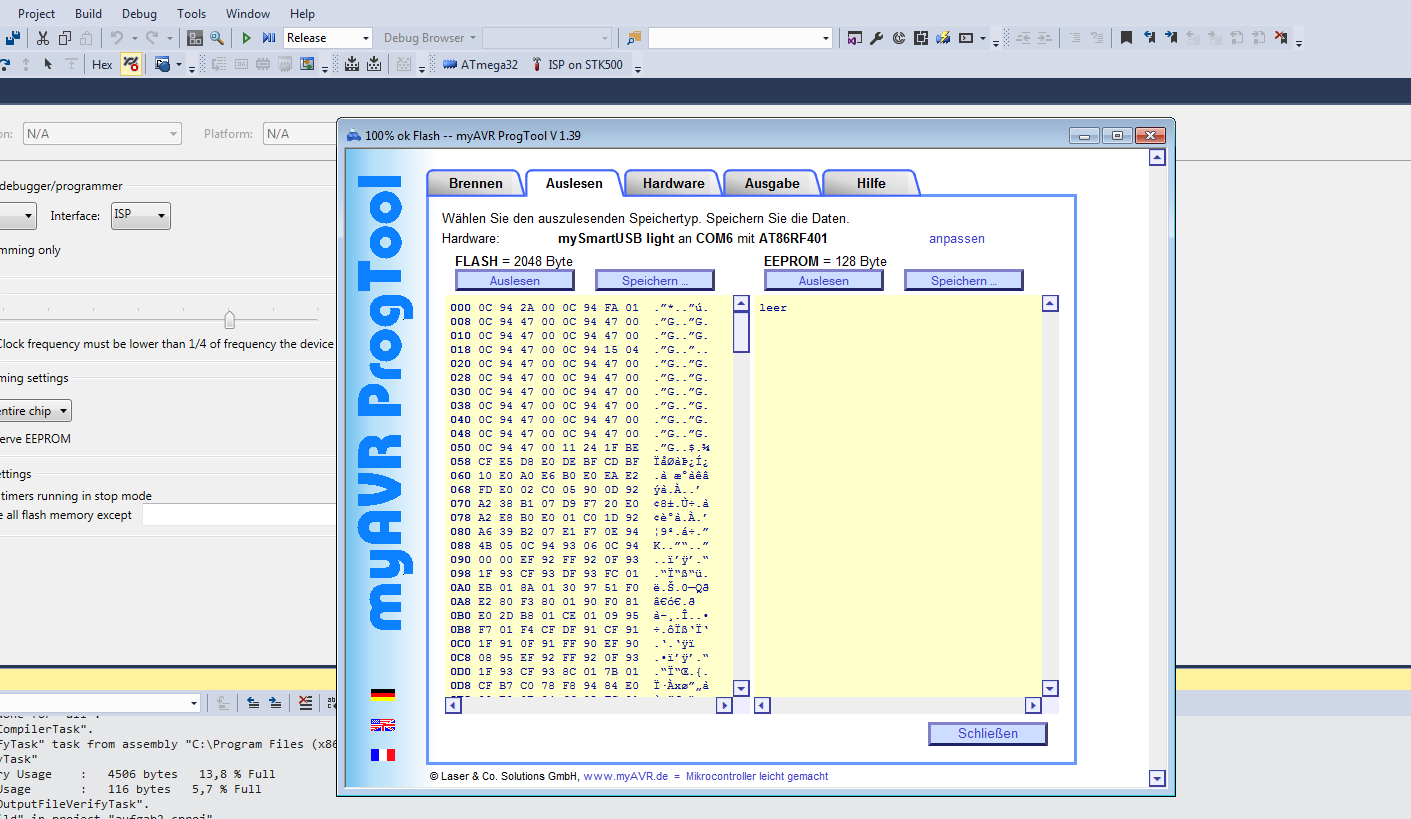Screen dimensions: 1411x819
Task: Undo the last action
Action: pyautogui.click(x=117, y=38)
